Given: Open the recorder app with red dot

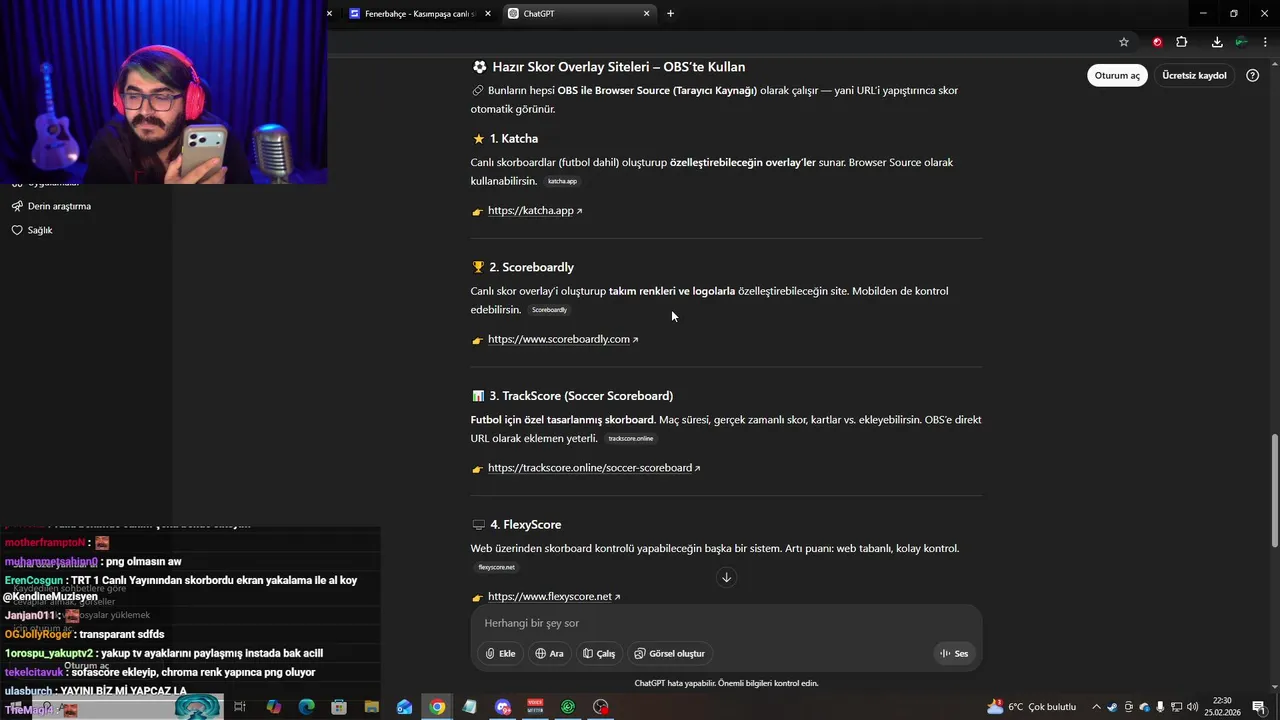Looking at the screenshot, I should (x=600, y=707).
